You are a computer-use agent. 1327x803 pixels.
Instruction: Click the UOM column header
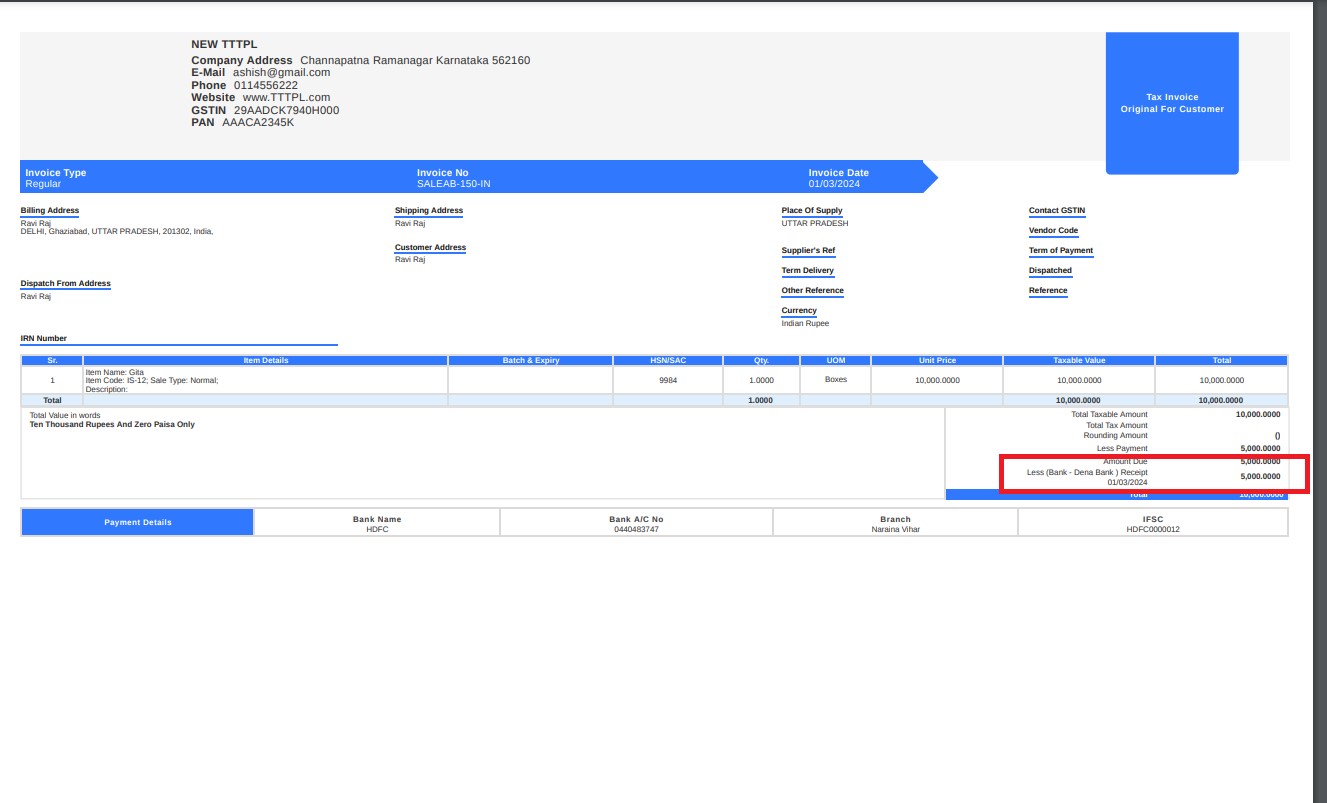pyautogui.click(x=836, y=360)
